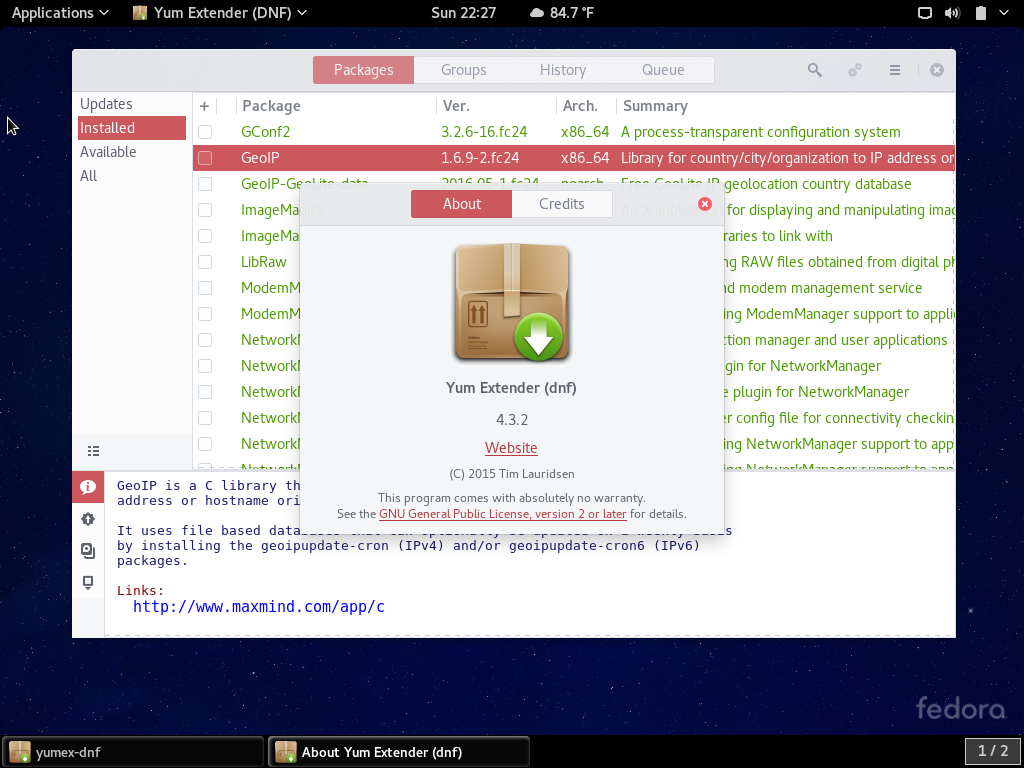
Task: Click 'A process-transparent configuration system' summary
Action: pyautogui.click(x=761, y=132)
